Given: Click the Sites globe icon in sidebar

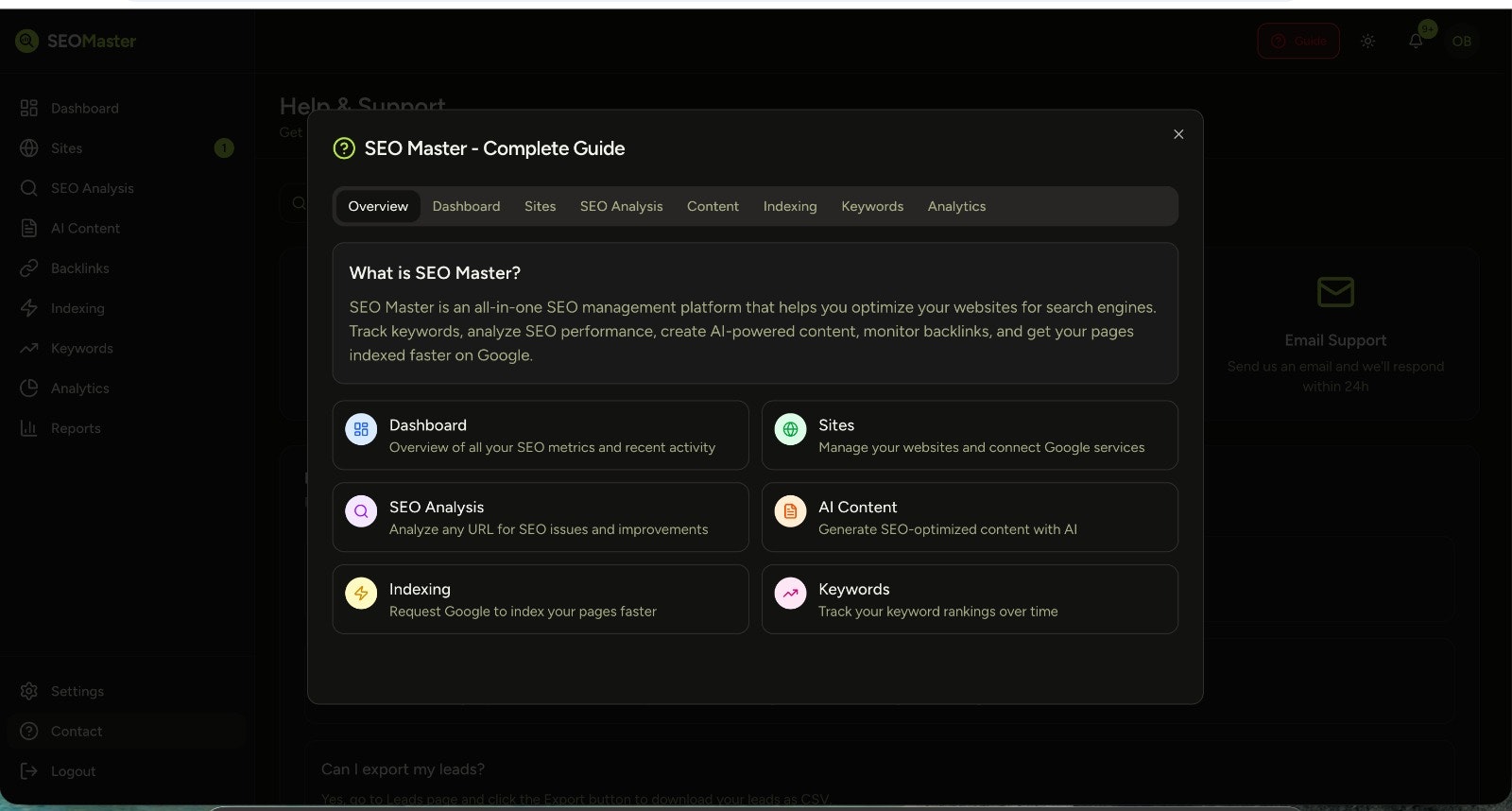Looking at the screenshot, I should (29, 148).
